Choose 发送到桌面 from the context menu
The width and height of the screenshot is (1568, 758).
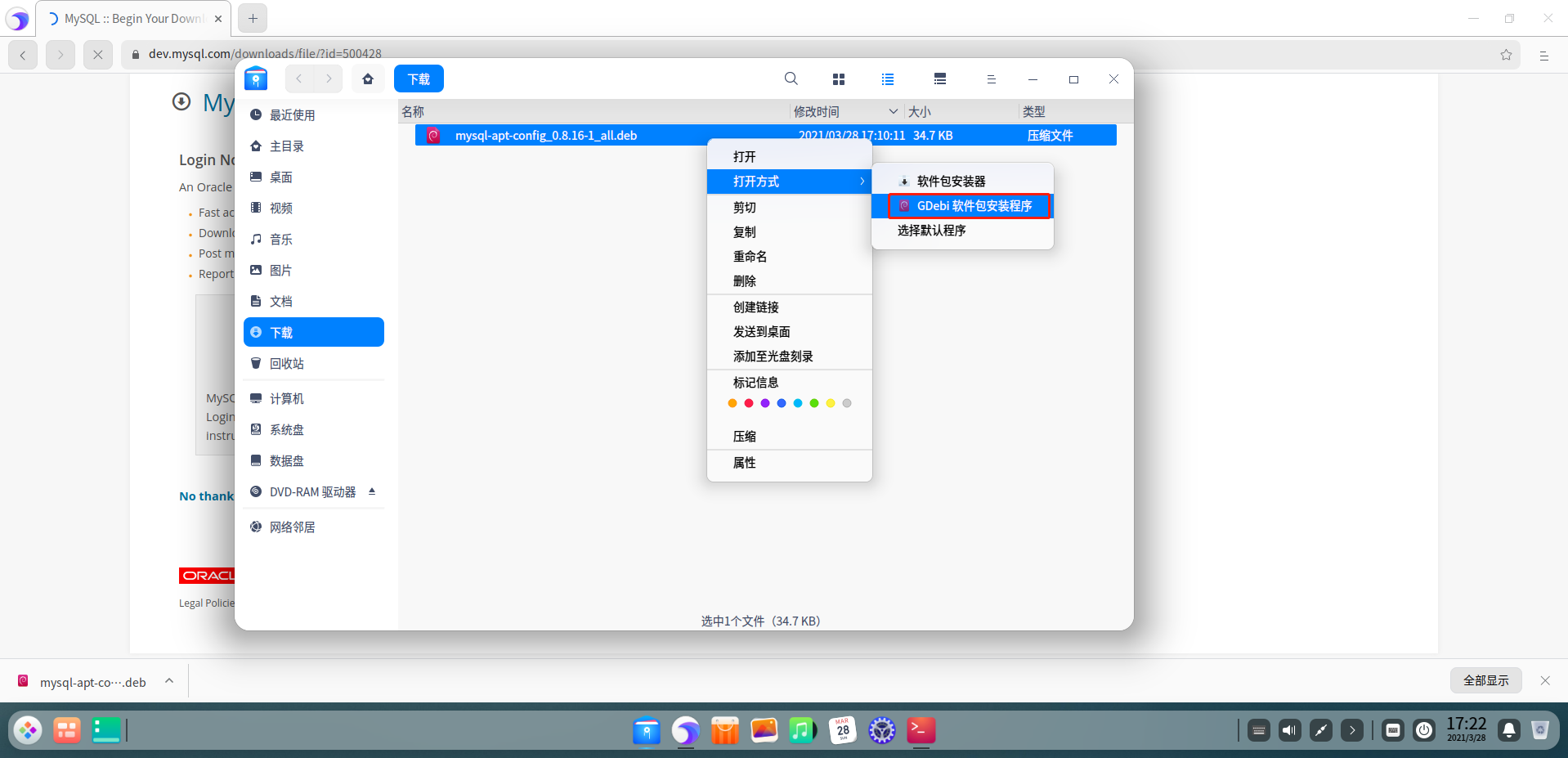tap(790, 332)
